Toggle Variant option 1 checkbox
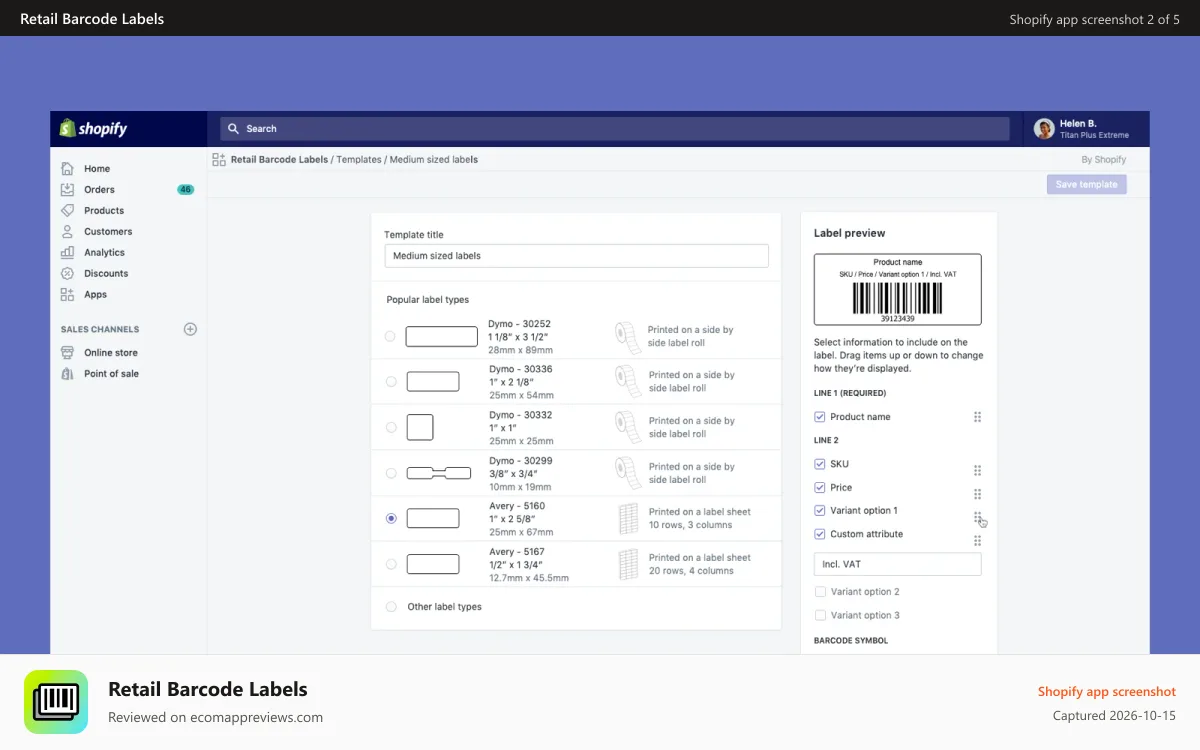Image resolution: width=1200 pixels, height=750 pixels. click(x=820, y=510)
